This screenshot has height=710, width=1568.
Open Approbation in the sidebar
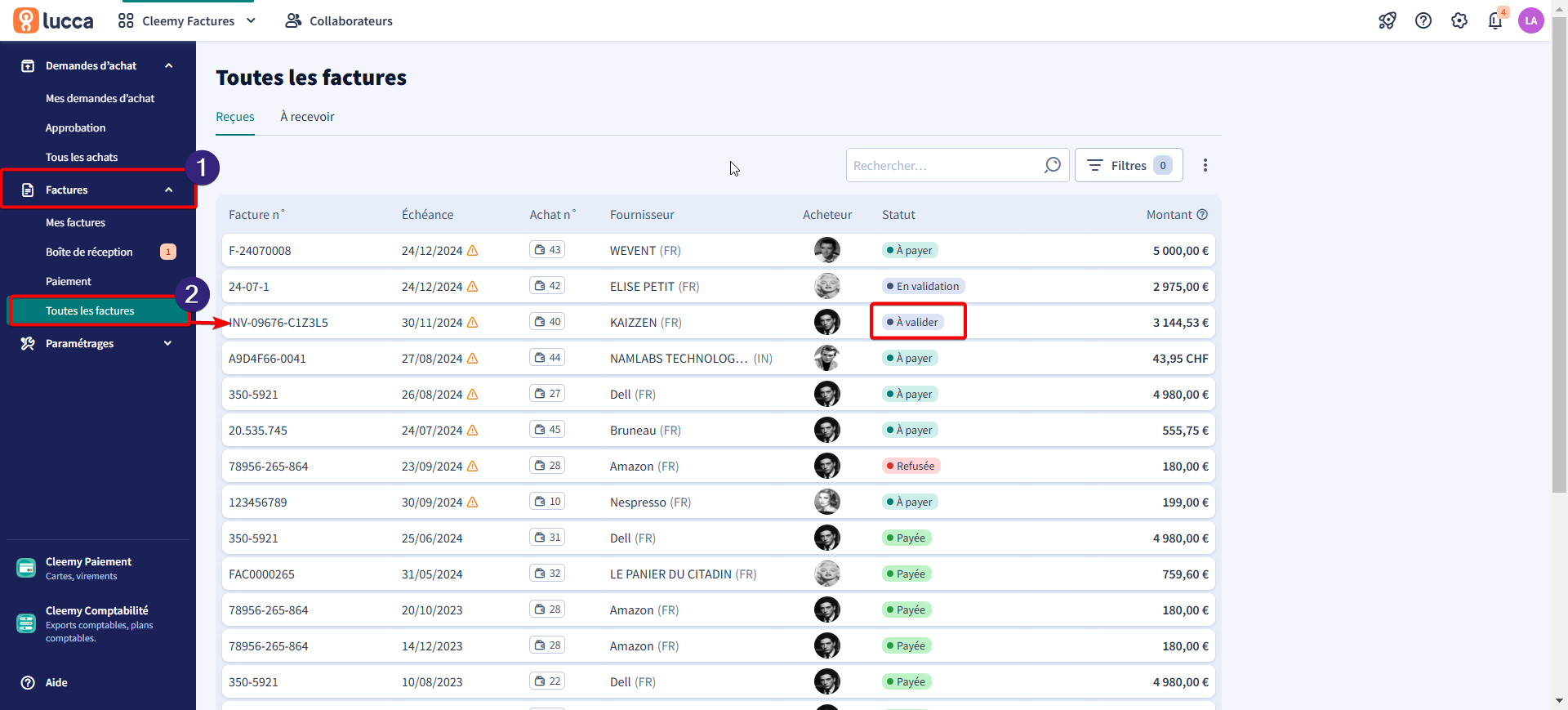[75, 127]
